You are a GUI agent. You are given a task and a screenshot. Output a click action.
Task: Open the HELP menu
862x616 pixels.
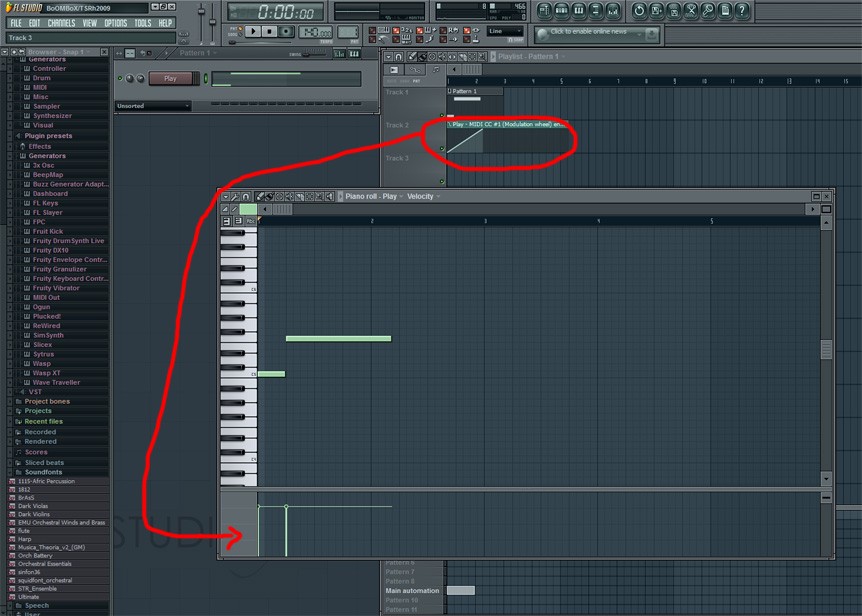tap(165, 23)
